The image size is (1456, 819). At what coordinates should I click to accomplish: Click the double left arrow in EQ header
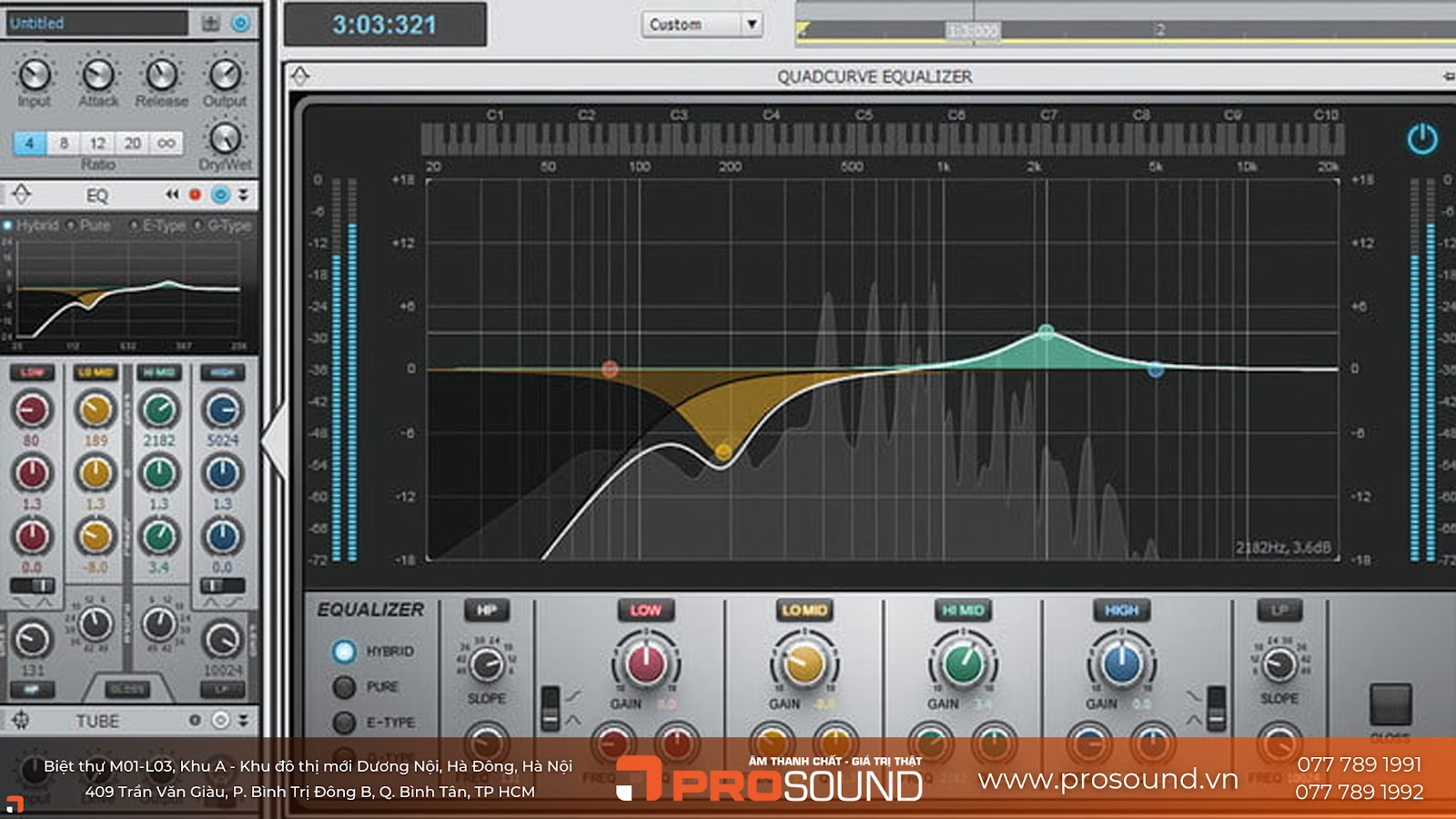(x=172, y=195)
